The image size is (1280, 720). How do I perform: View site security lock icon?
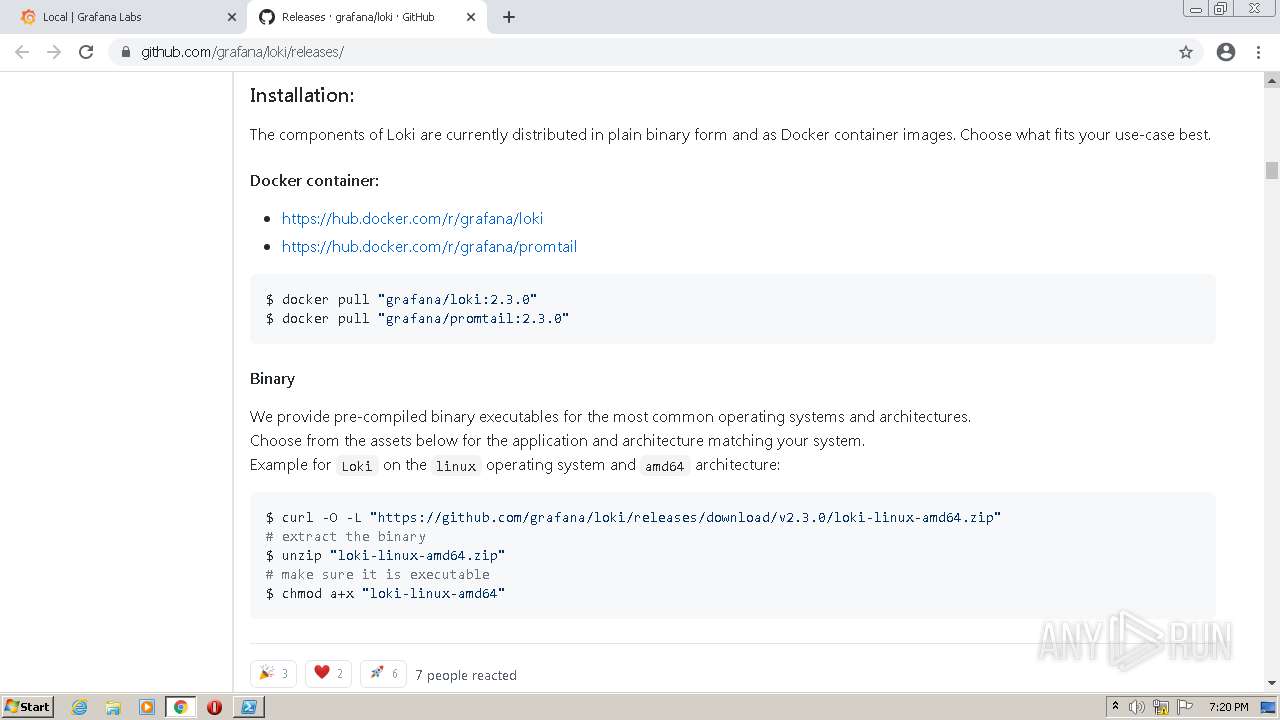[126, 52]
